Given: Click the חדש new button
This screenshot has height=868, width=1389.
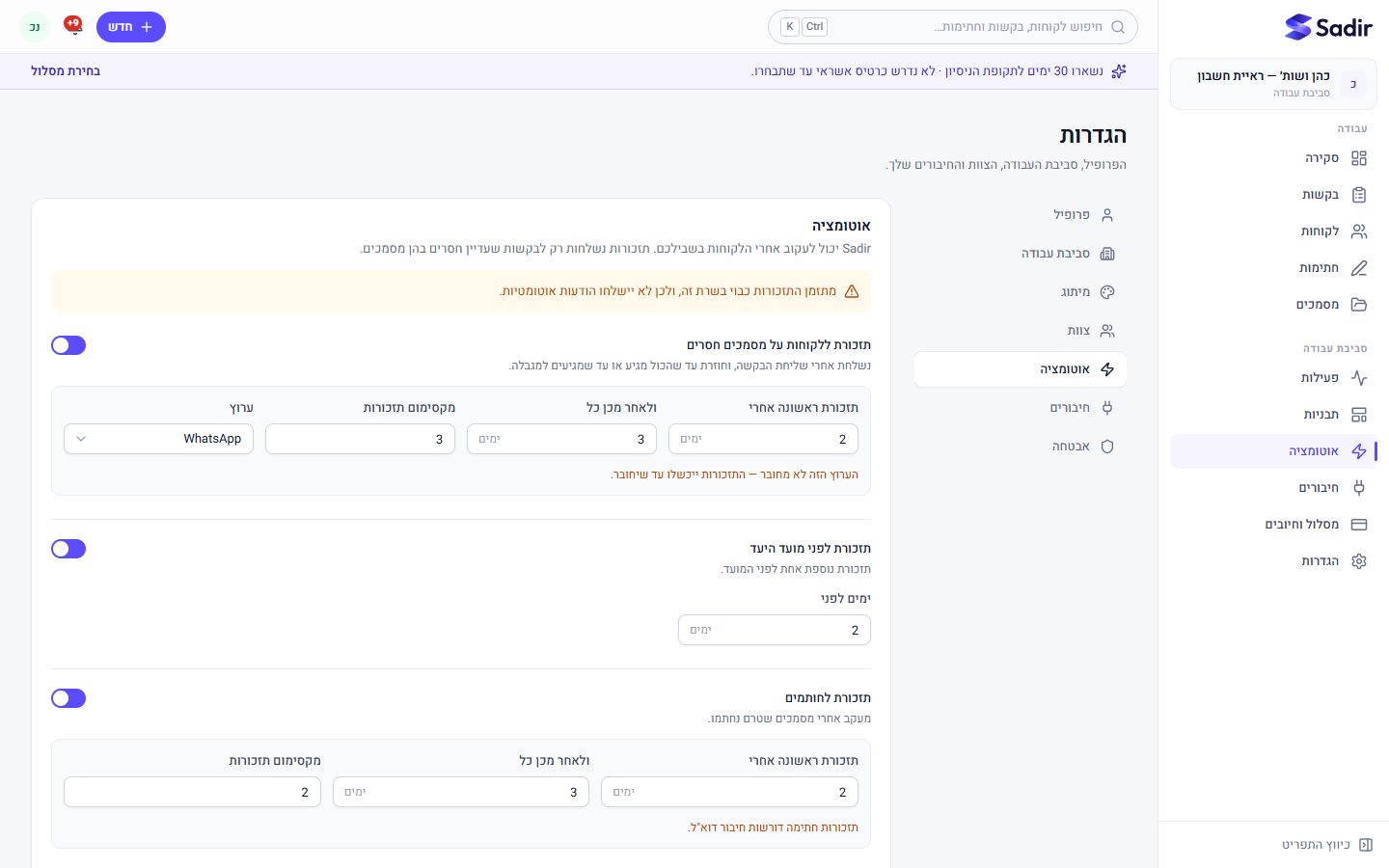Looking at the screenshot, I should tap(131, 27).
